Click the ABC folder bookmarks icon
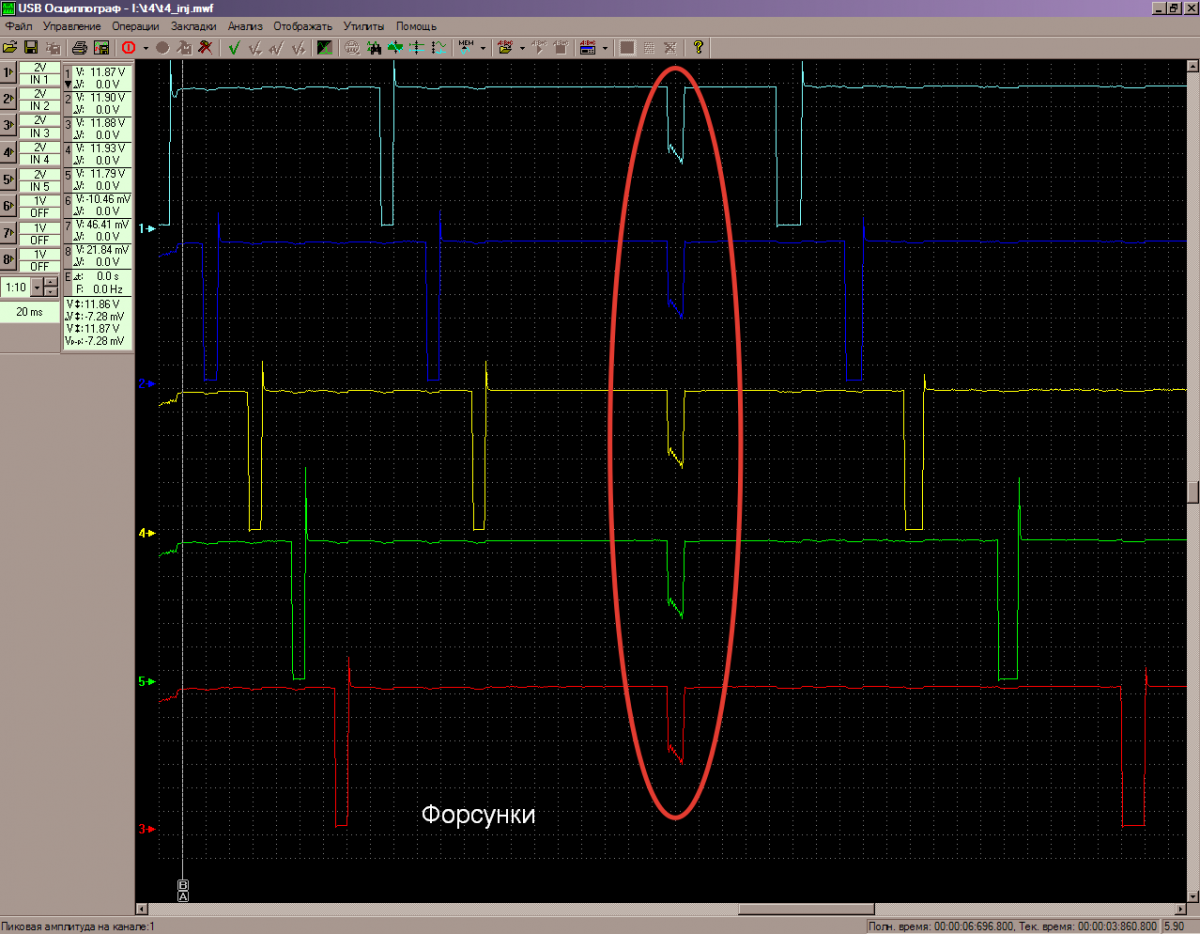The width and height of the screenshot is (1200, 934). [x=505, y=47]
